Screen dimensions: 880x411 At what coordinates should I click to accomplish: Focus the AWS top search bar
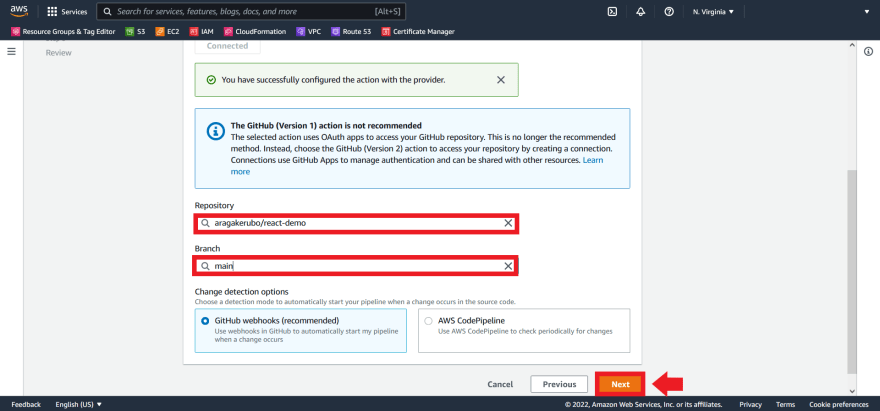coord(251,11)
